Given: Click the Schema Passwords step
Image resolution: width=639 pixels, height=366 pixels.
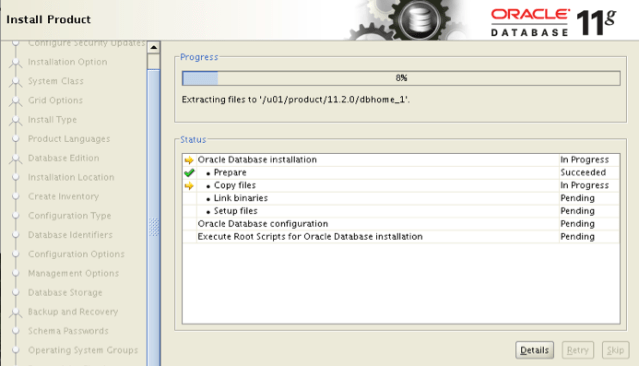Looking at the screenshot, I should coord(68,331).
